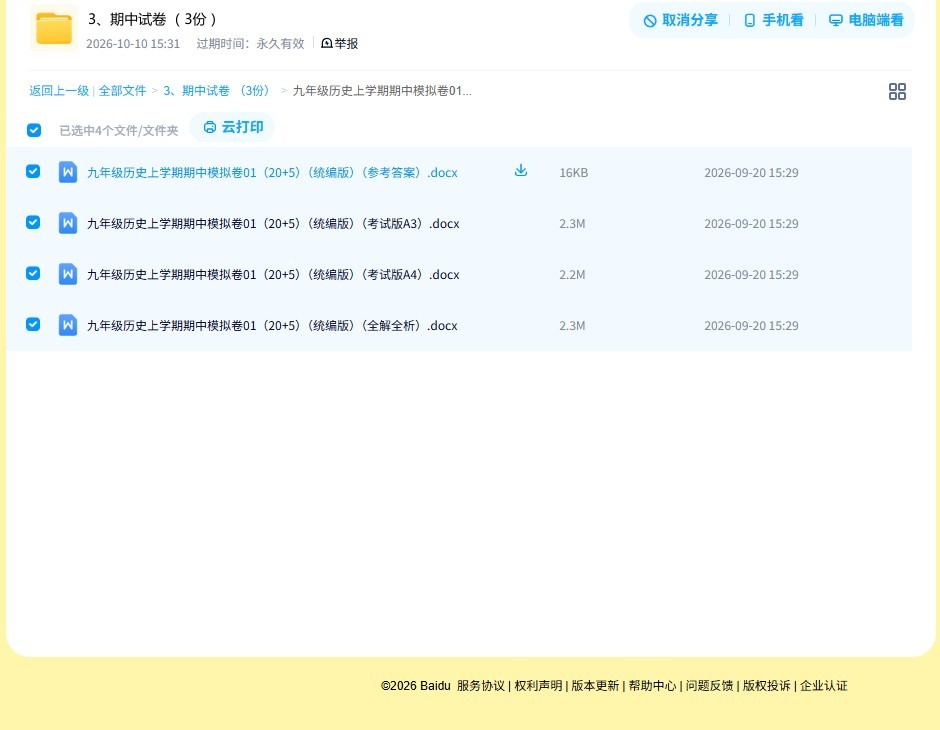Open 权利声明 footer link
The height and width of the screenshot is (730, 940).
538,686
